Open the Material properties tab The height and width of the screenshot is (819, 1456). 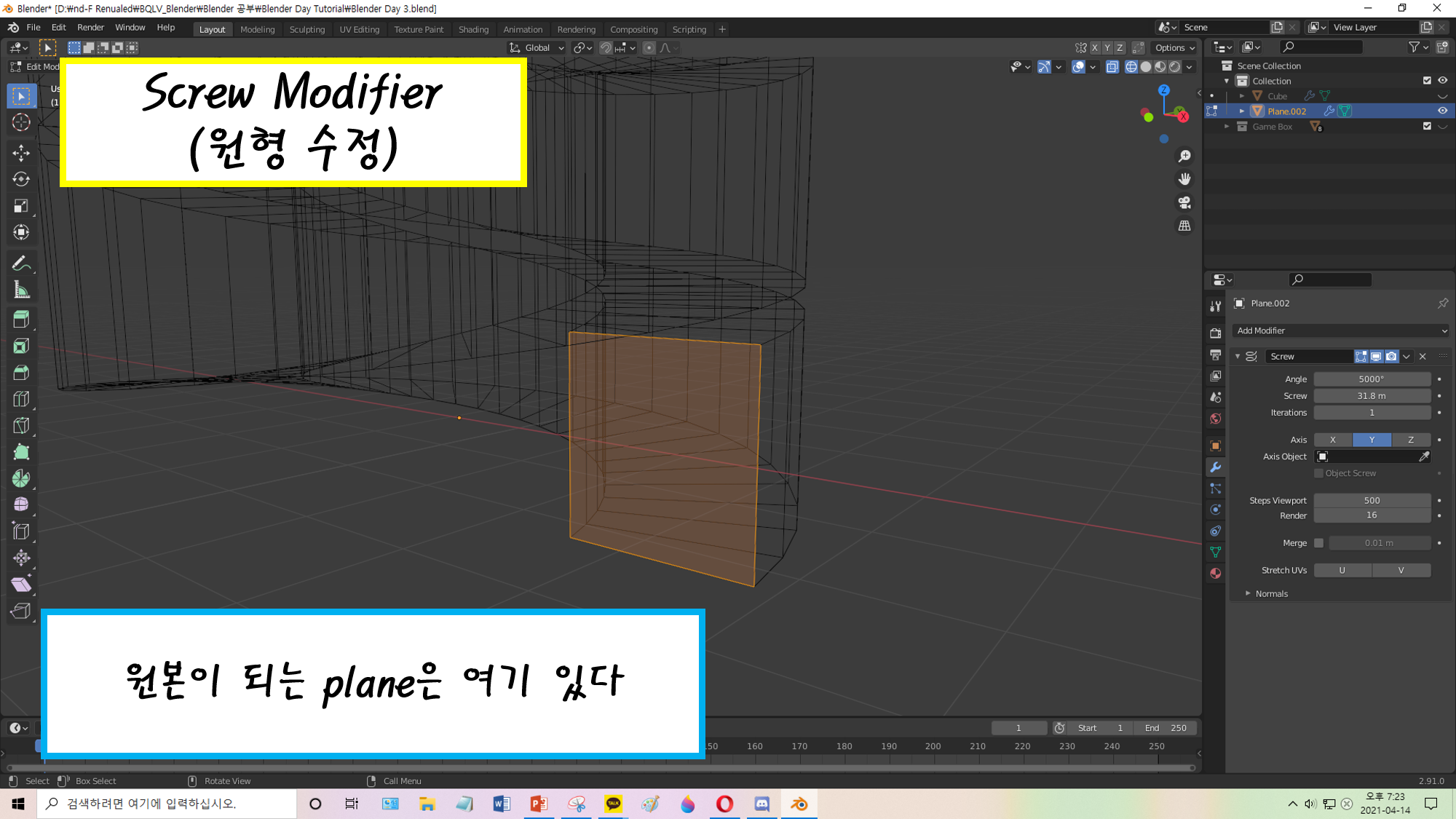1215,574
